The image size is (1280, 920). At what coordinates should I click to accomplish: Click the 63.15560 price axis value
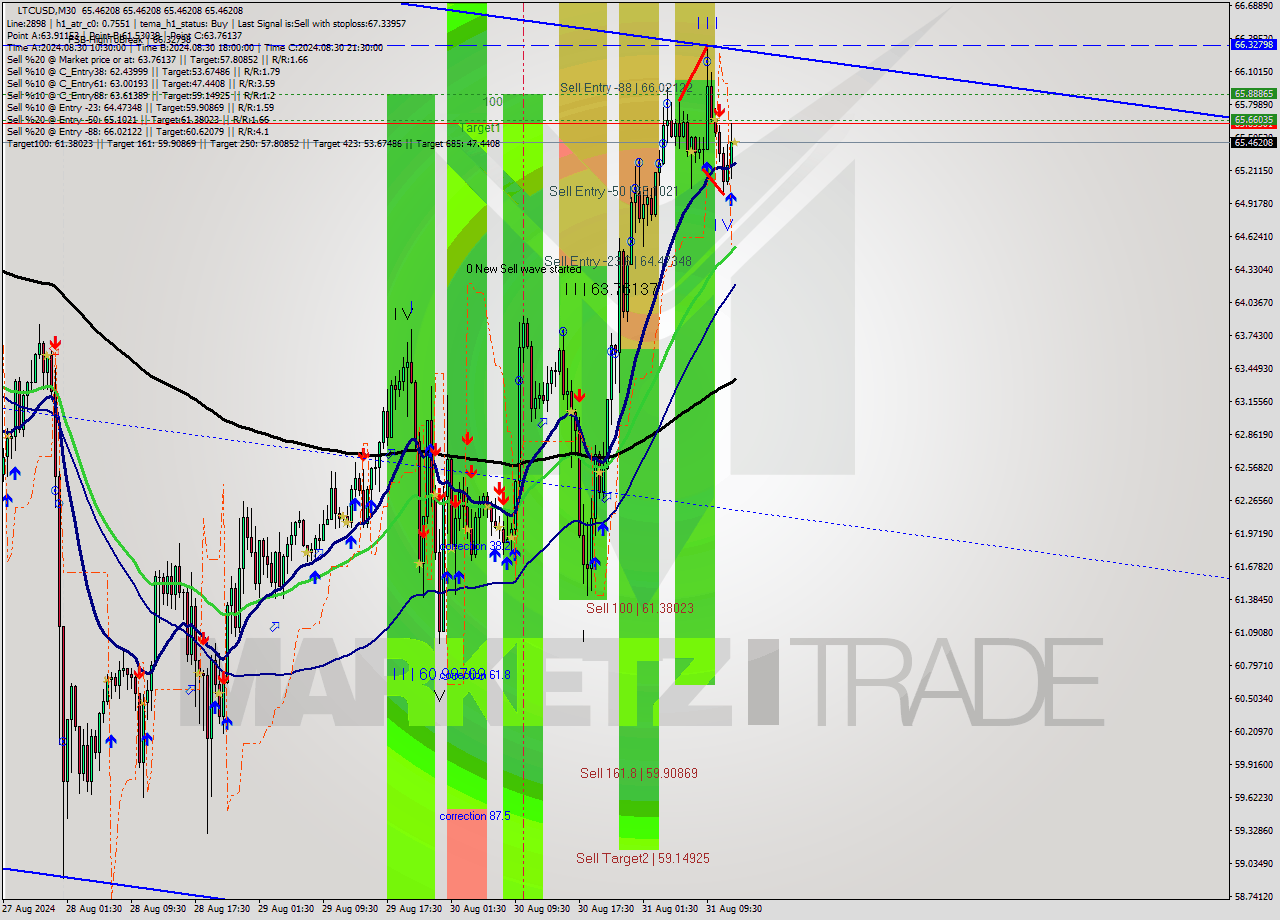(1254, 401)
